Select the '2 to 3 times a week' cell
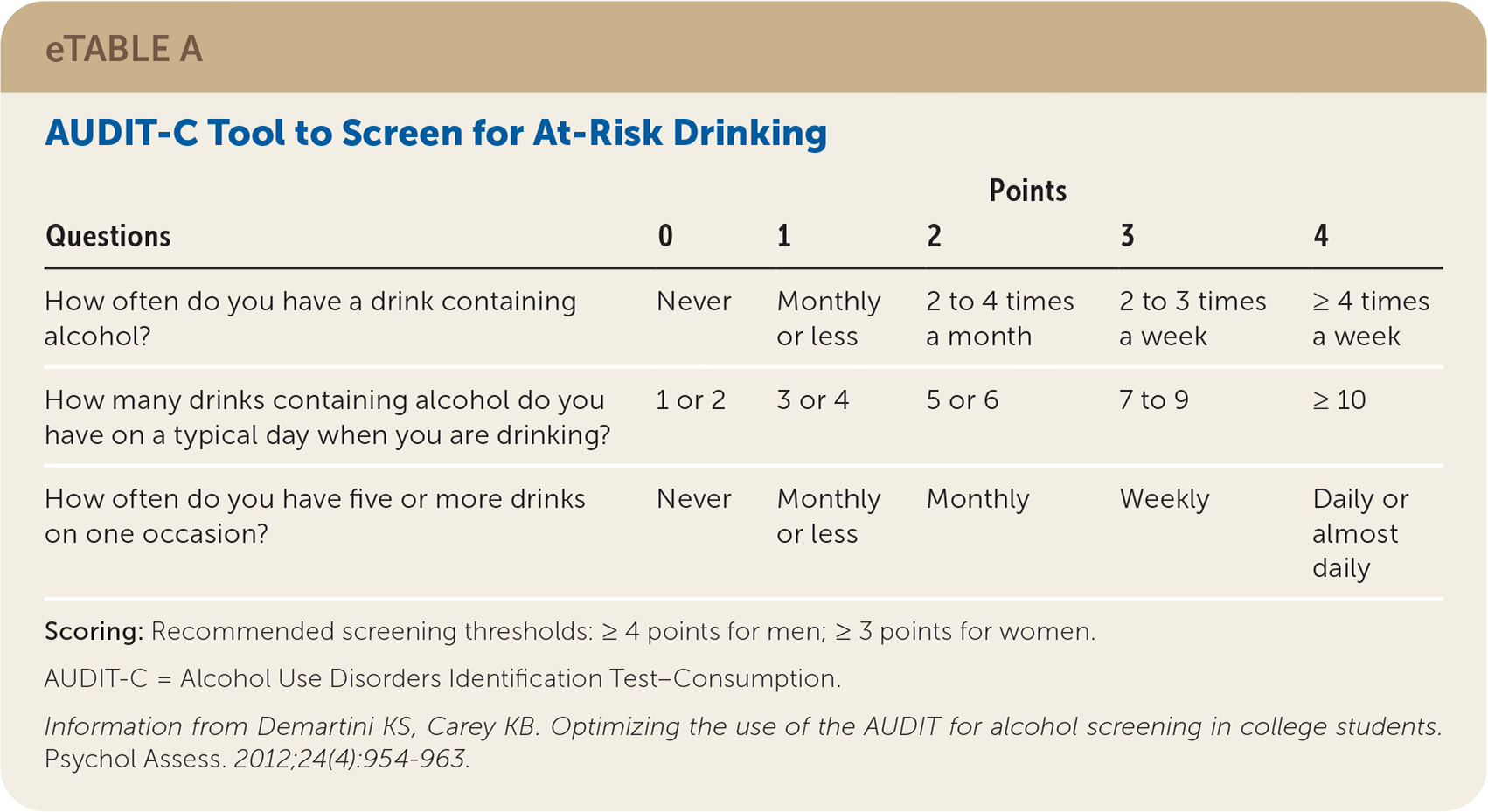 (1192, 318)
